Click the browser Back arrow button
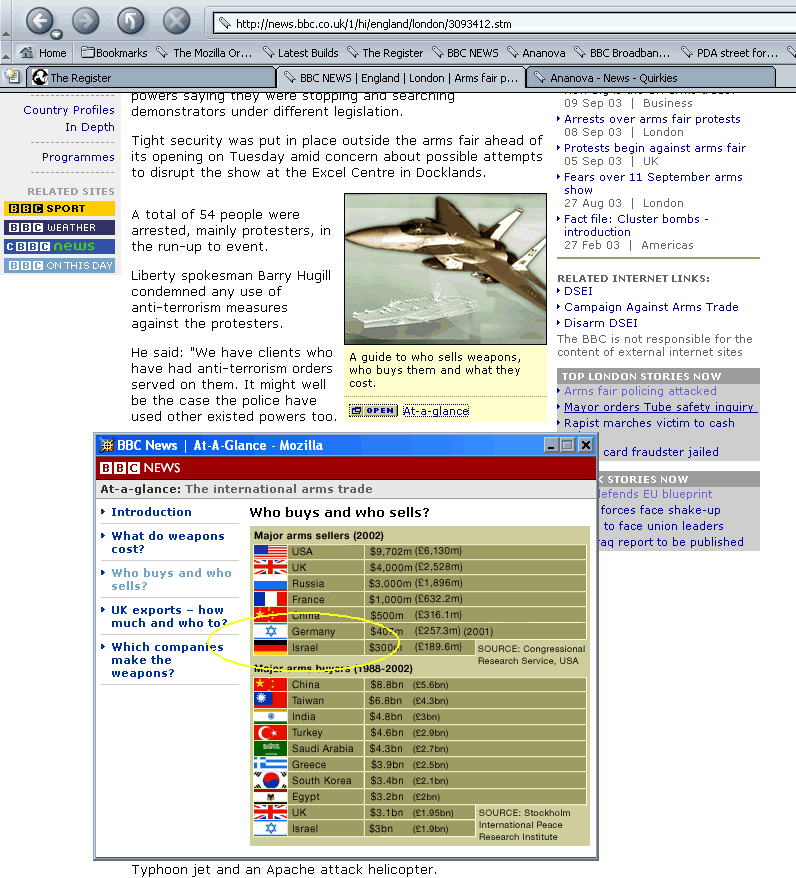This screenshot has height=878, width=796. 39,21
